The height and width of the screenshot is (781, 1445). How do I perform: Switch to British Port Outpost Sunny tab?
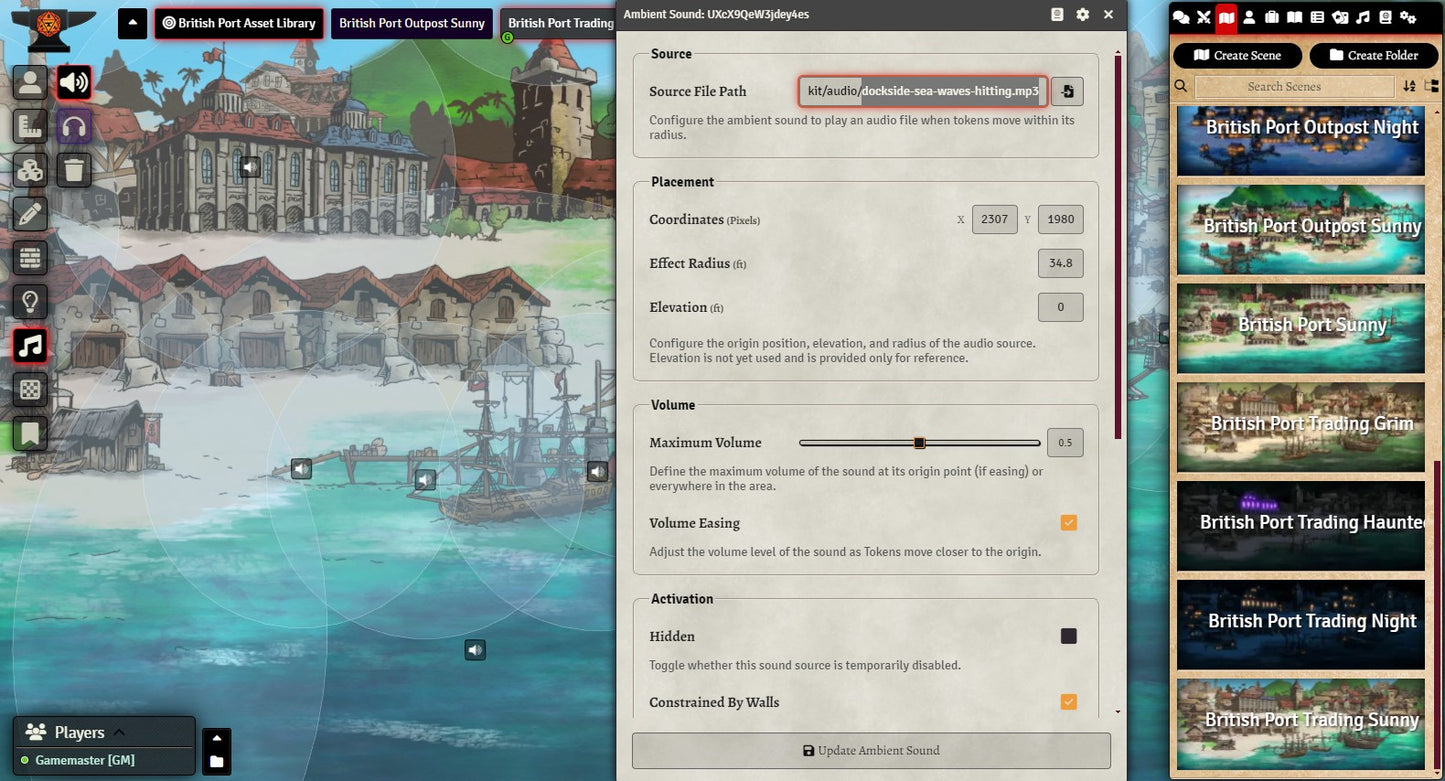[412, 23]
